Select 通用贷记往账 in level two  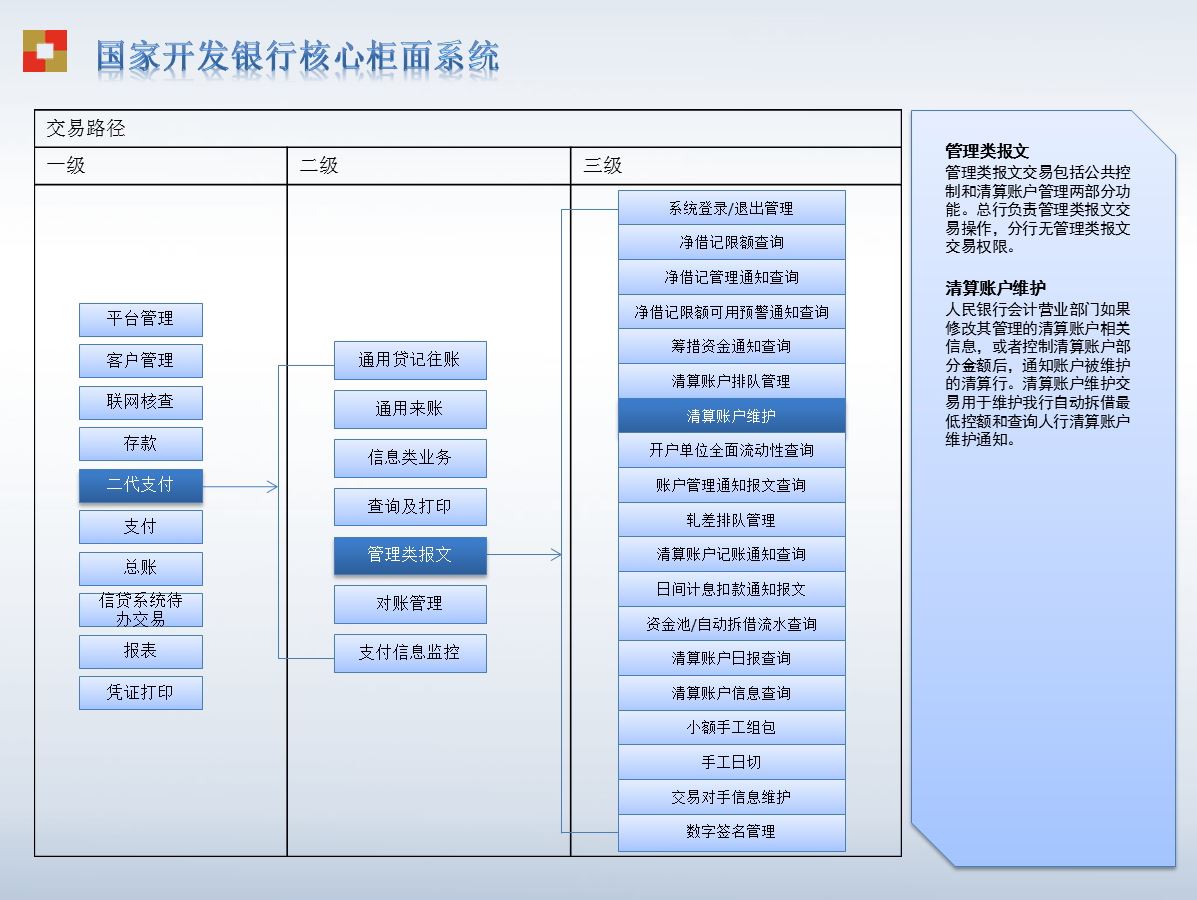click(410, 360)
